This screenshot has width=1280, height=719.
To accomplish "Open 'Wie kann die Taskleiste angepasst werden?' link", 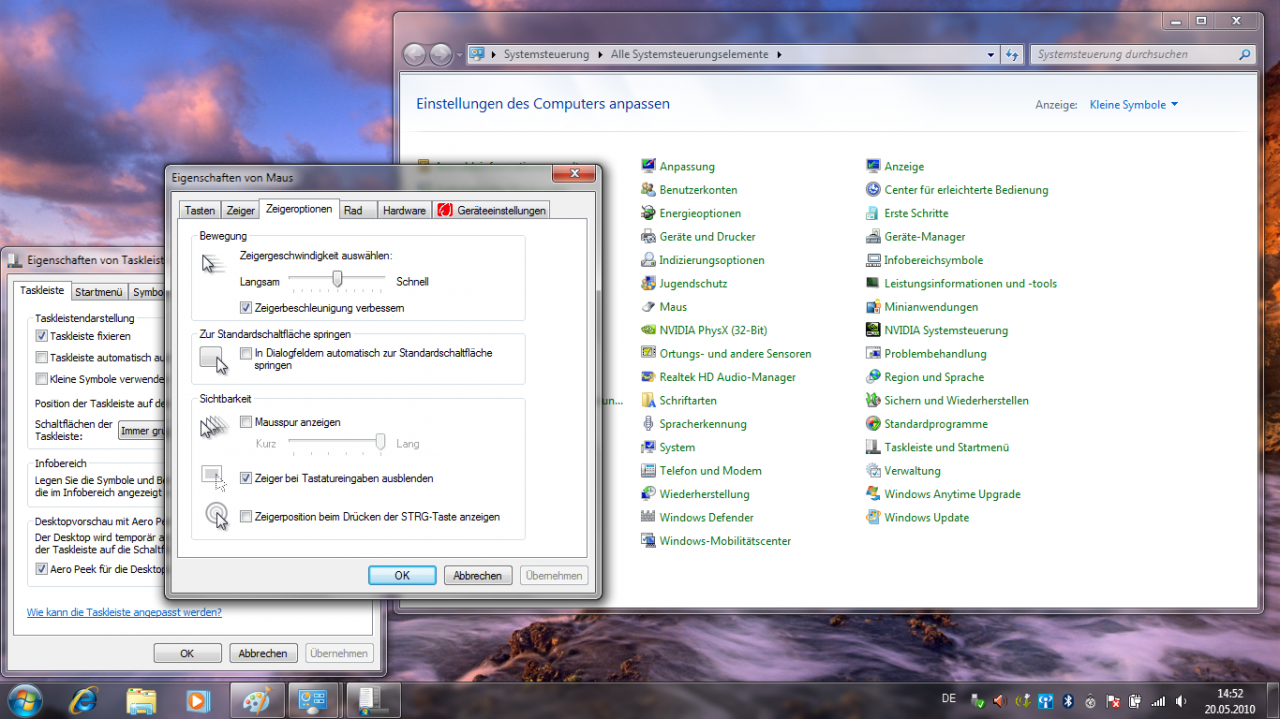I will click(x=124, y=612).
